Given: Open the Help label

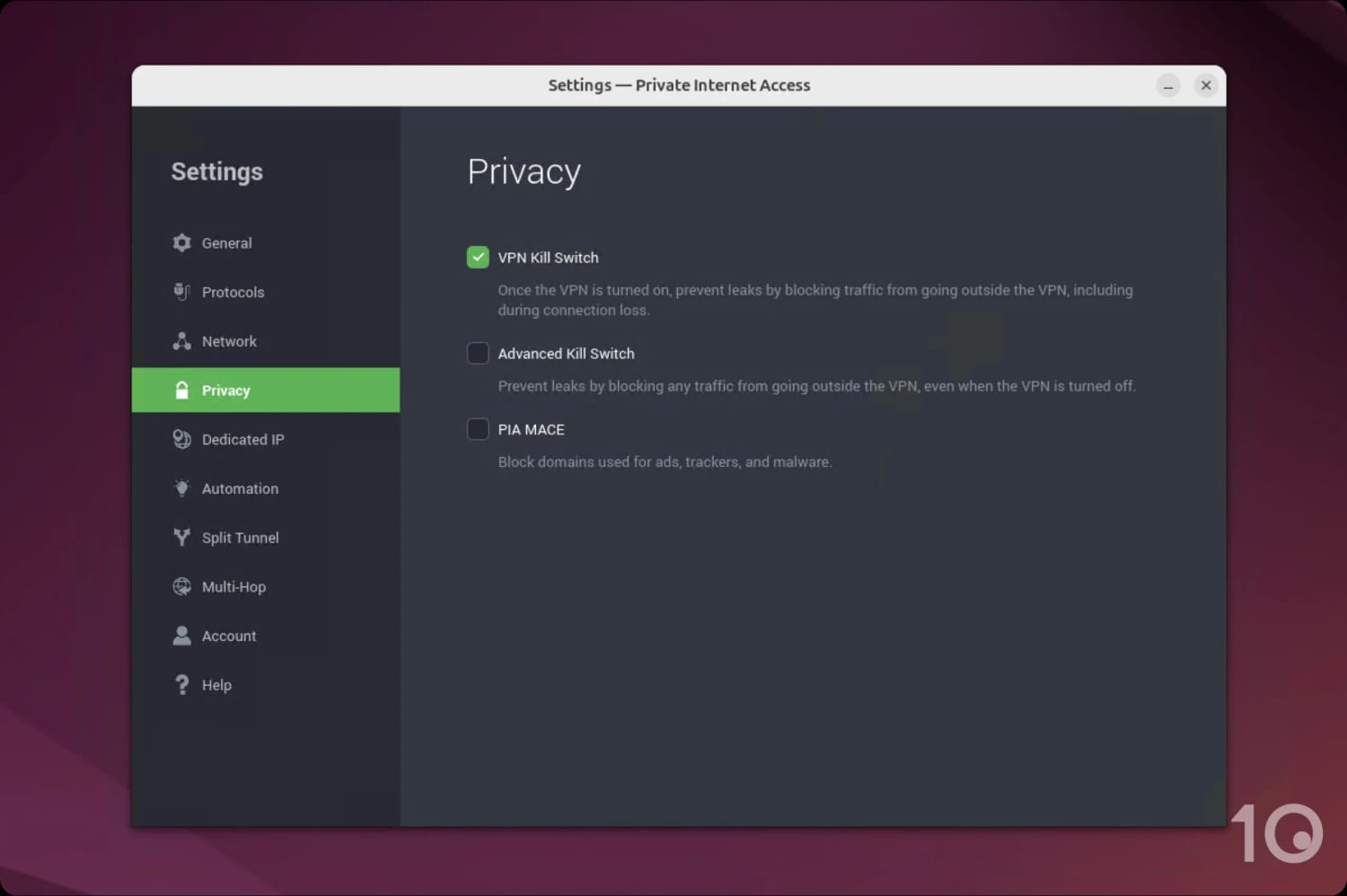Looking at the screenshot, I should (x=216, y=685).
